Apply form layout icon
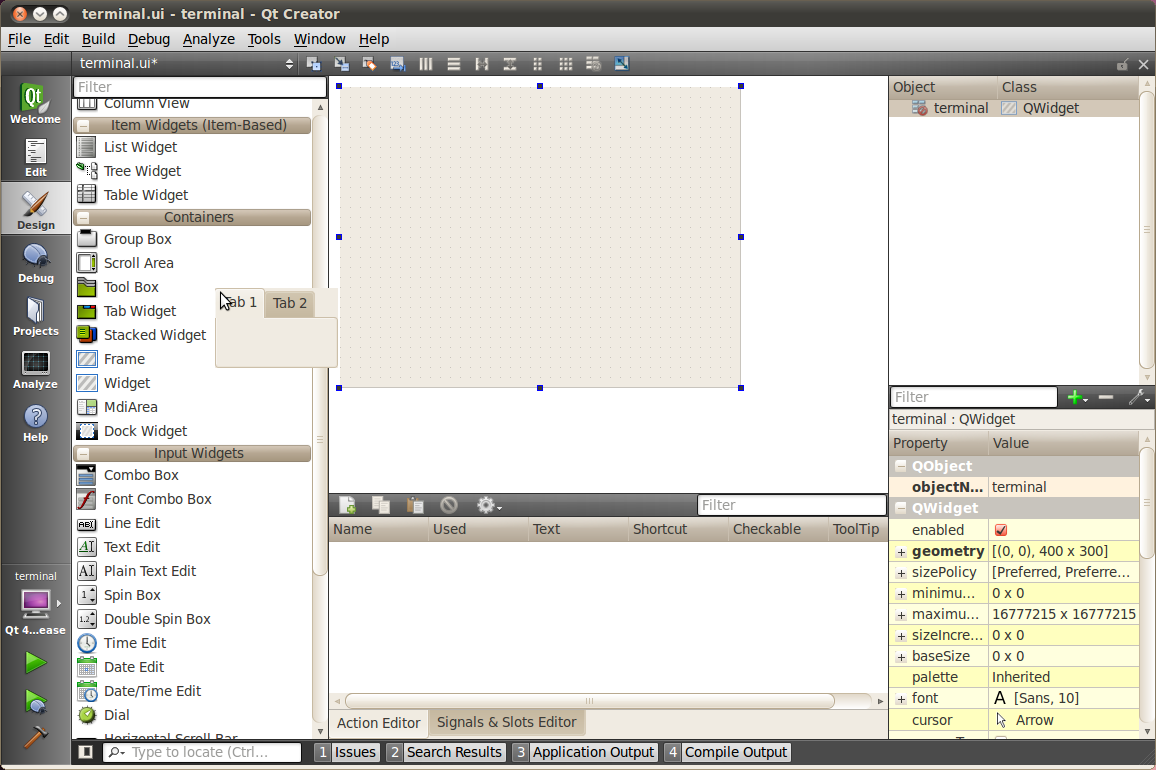The image size is (1156, 770). (x=537, y=64)
